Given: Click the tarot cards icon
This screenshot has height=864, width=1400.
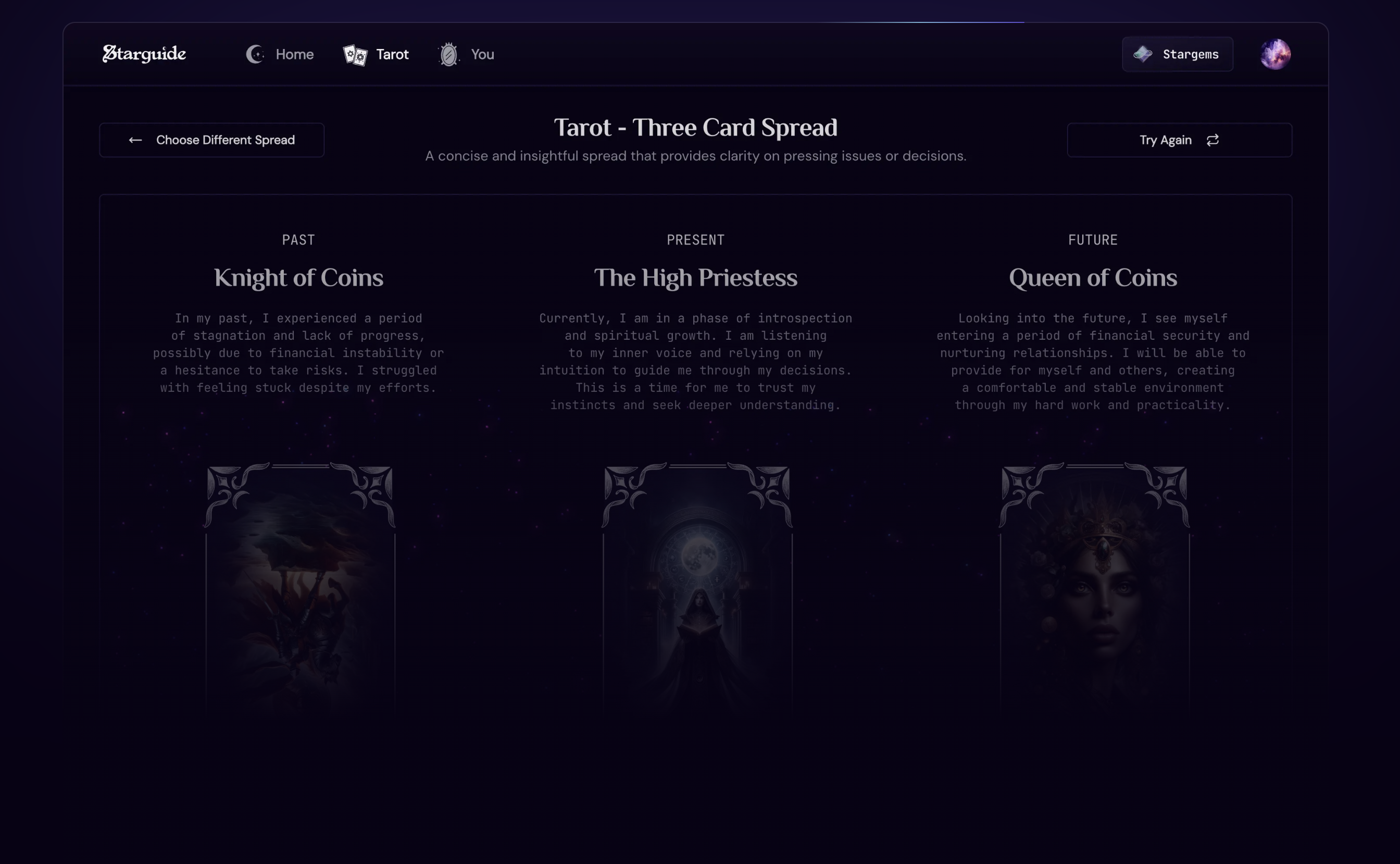Looking at the screenshot, I should pos(355,55).
